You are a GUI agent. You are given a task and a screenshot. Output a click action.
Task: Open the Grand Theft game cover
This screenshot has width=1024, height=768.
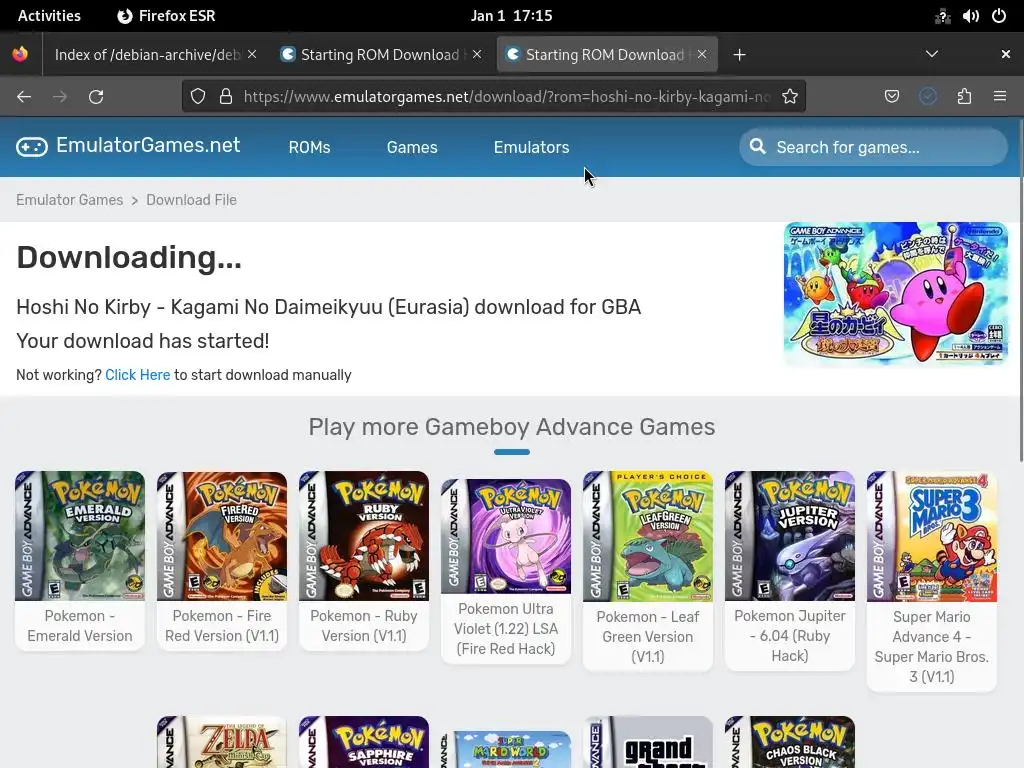click(648, 743)
